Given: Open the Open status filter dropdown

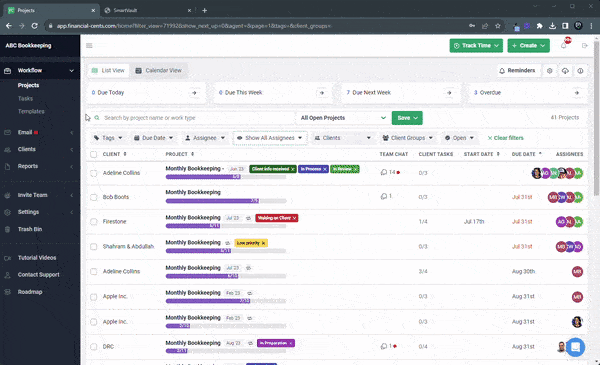Looking at the screenshot, I should click(459, 138).
